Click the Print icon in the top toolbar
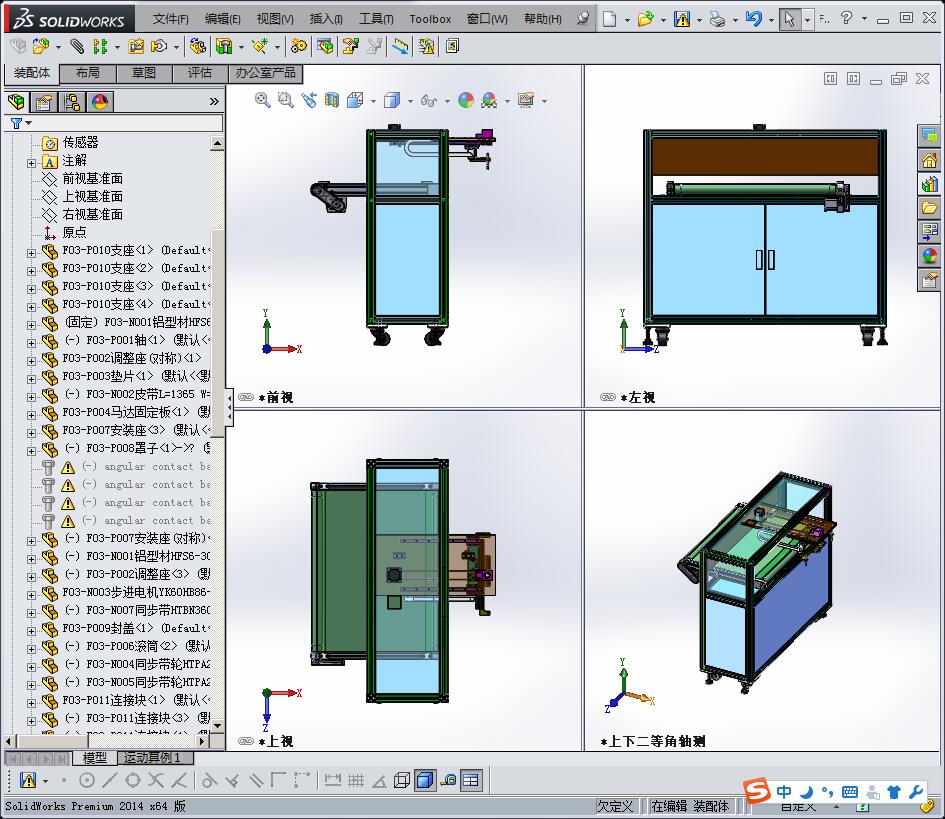 [x=717, y=19]
